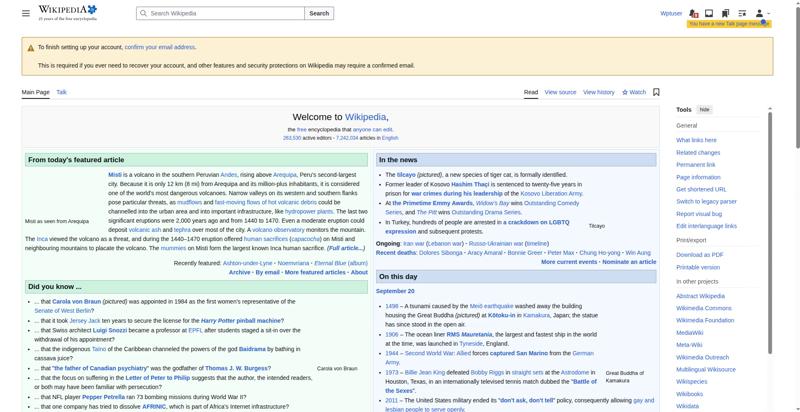The height and width of the screenshot is (412, 800).
Task: Open What links here tool
Action: [696, 140]
